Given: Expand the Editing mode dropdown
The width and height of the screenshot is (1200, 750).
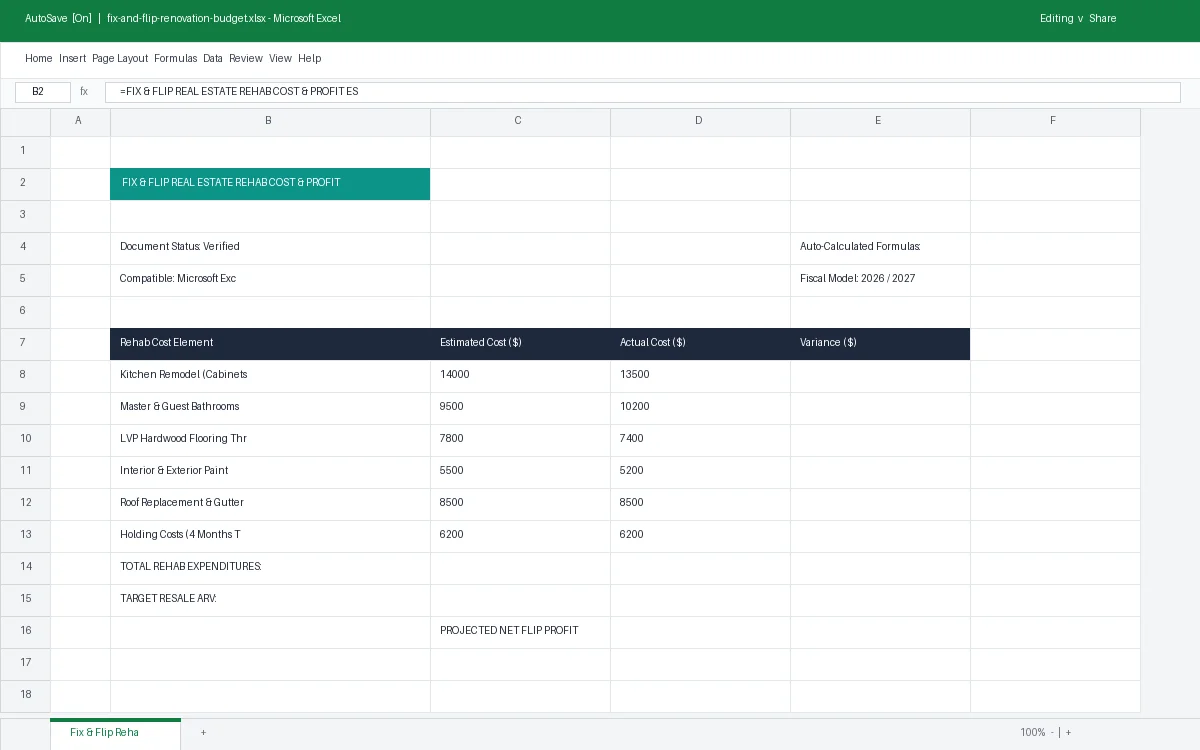Looking at the screenshot, I should (x=1062, y=18).
